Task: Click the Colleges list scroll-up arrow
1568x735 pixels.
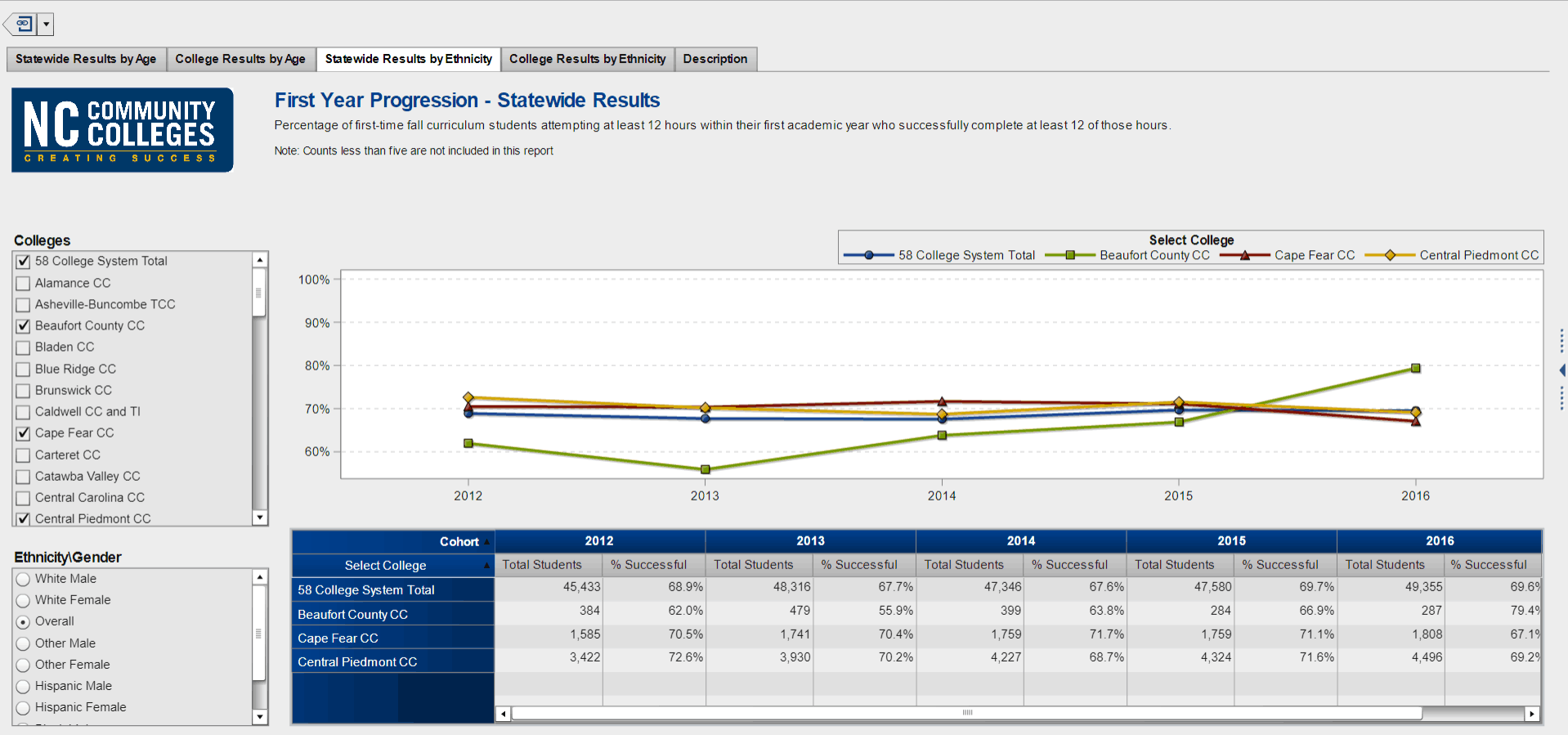Action: click(260, 260)
